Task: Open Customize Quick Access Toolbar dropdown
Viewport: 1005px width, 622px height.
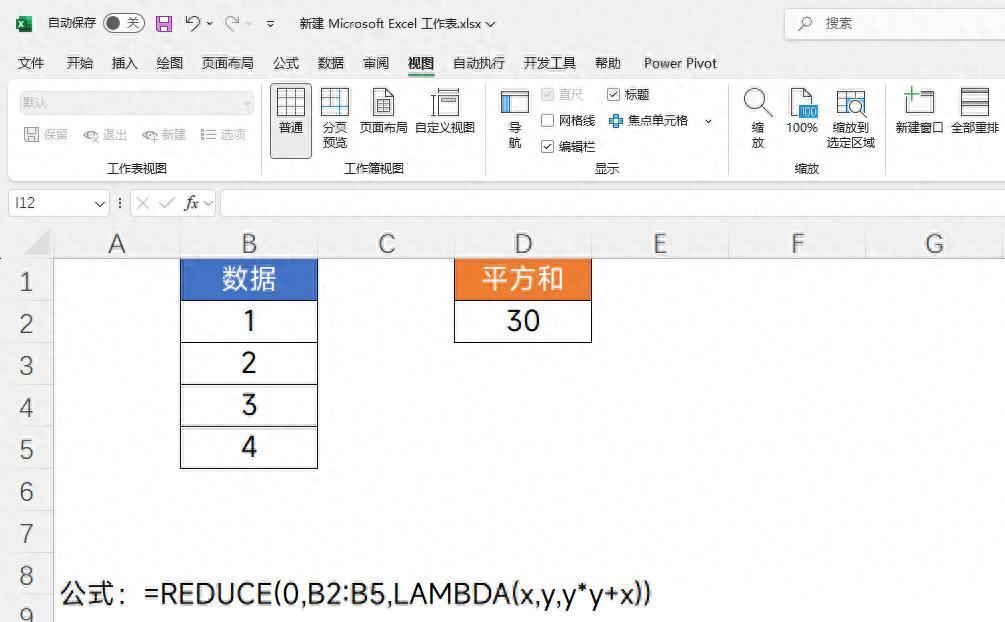Action: point(270,24)
